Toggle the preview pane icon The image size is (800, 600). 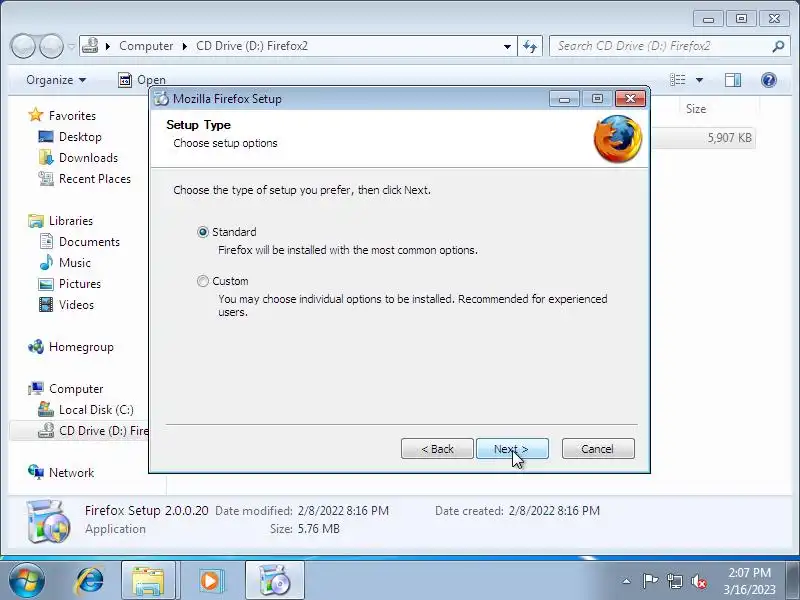733,80
